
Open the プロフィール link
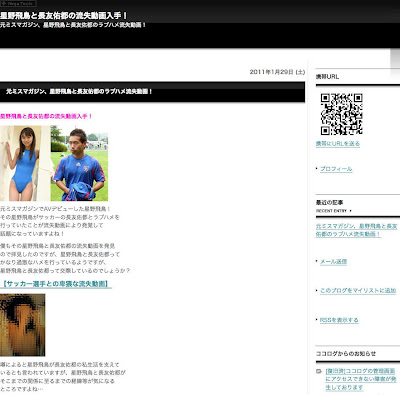pos(336,169)
